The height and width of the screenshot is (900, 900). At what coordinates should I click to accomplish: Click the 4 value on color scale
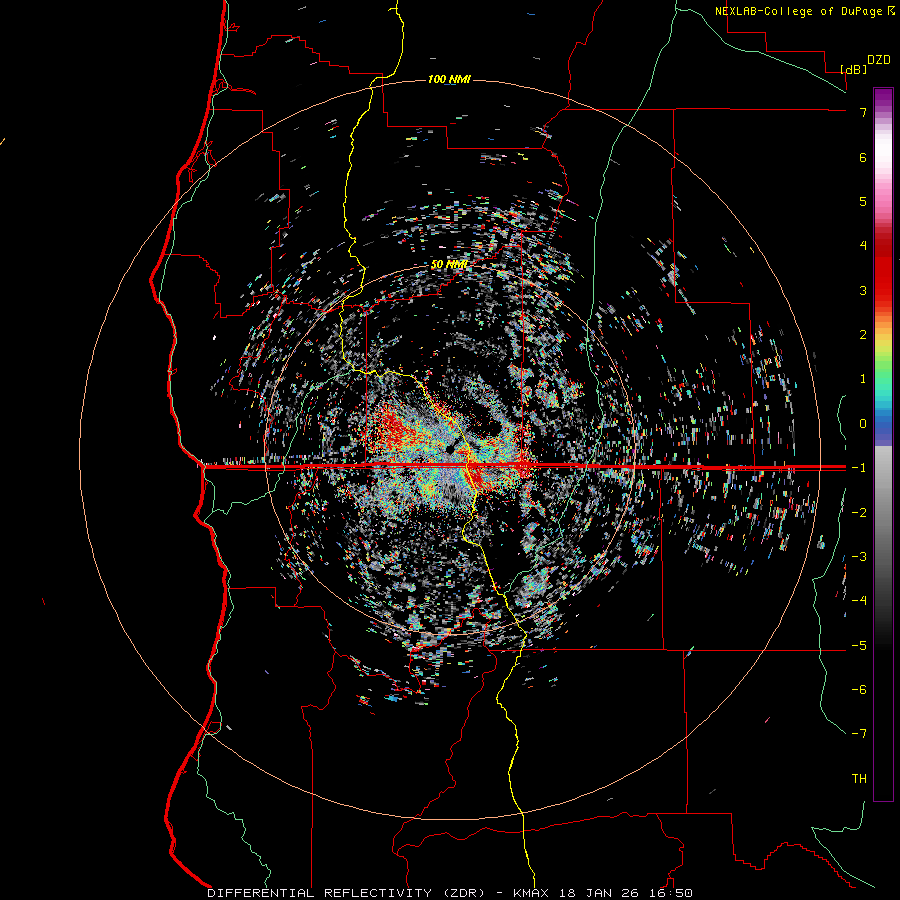point(863,246)
